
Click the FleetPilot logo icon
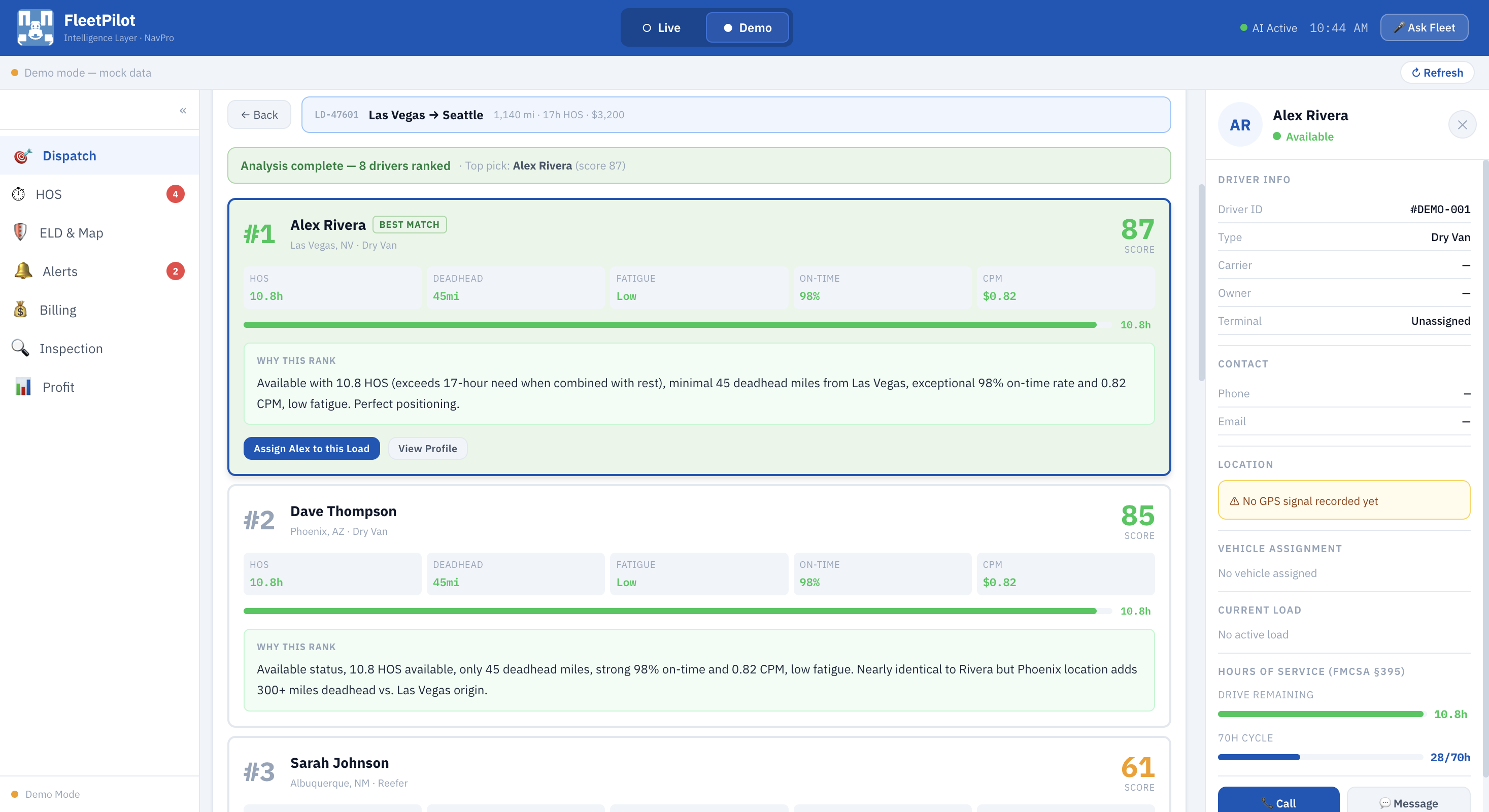(35, 27)
